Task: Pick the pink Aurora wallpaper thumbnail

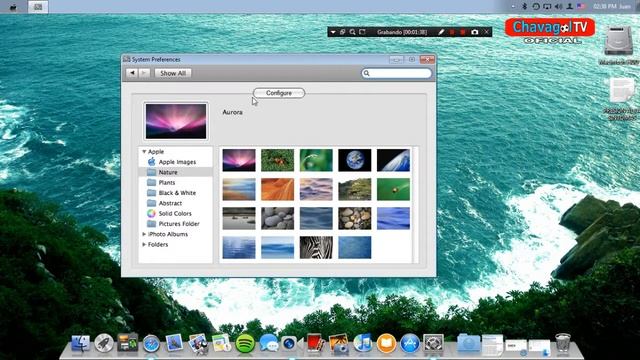Action: (x=239, y=160)
